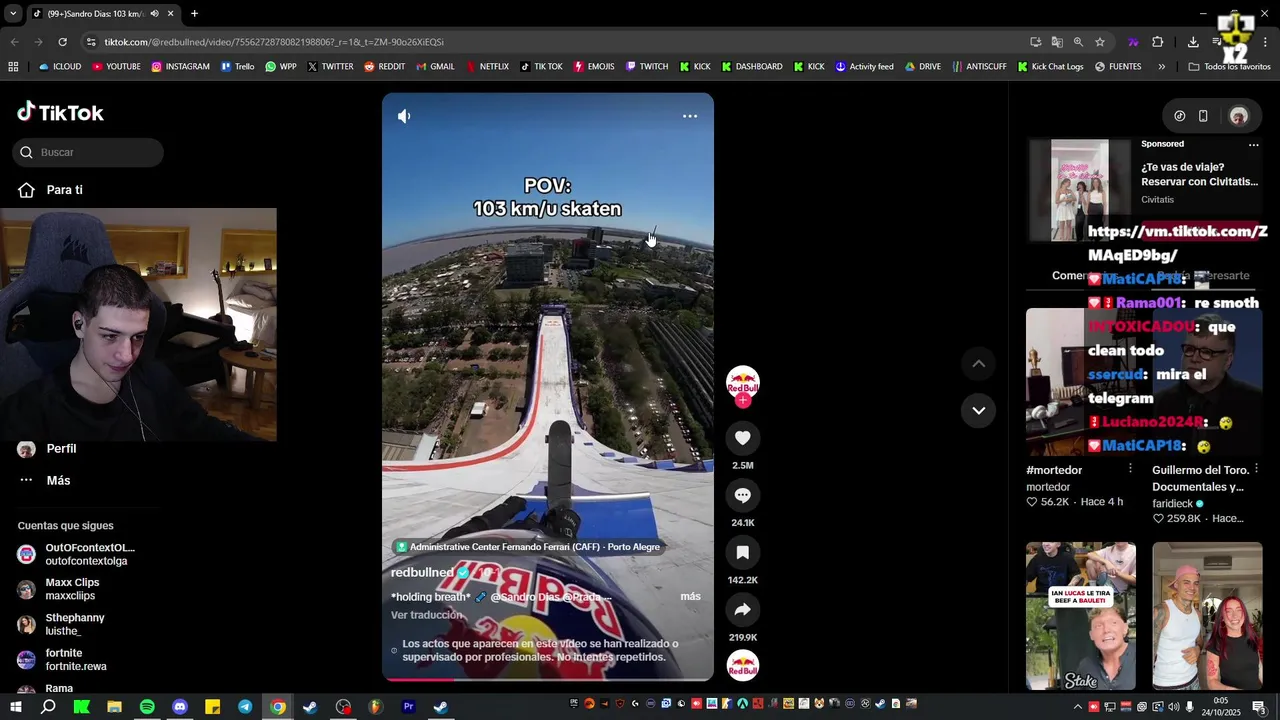Reload the page in Chrome
This screenshot has height=720, width=1280.
62,42
